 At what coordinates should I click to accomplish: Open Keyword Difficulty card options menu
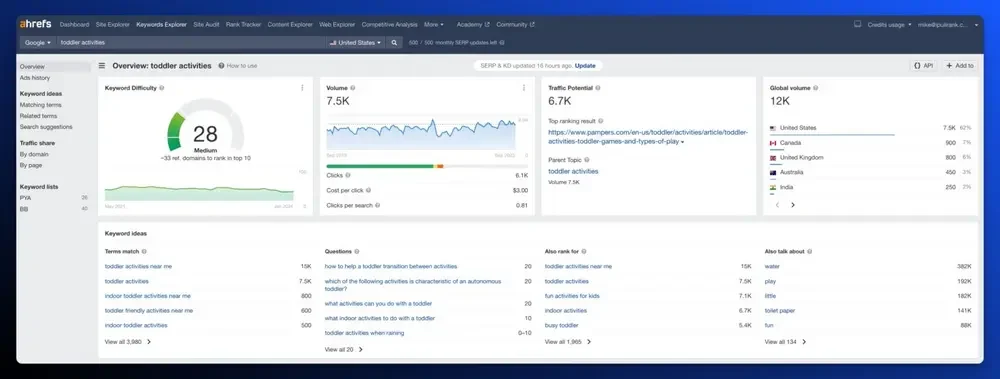[x=302, y=88]
